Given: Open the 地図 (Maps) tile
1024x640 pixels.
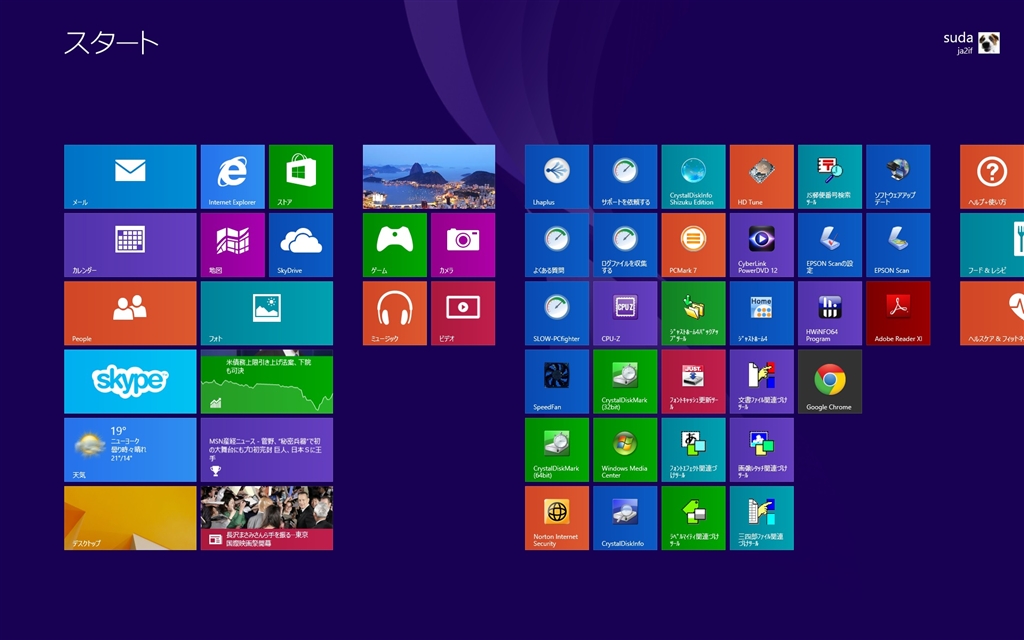Looking at the screenshot, I should 232,245.
